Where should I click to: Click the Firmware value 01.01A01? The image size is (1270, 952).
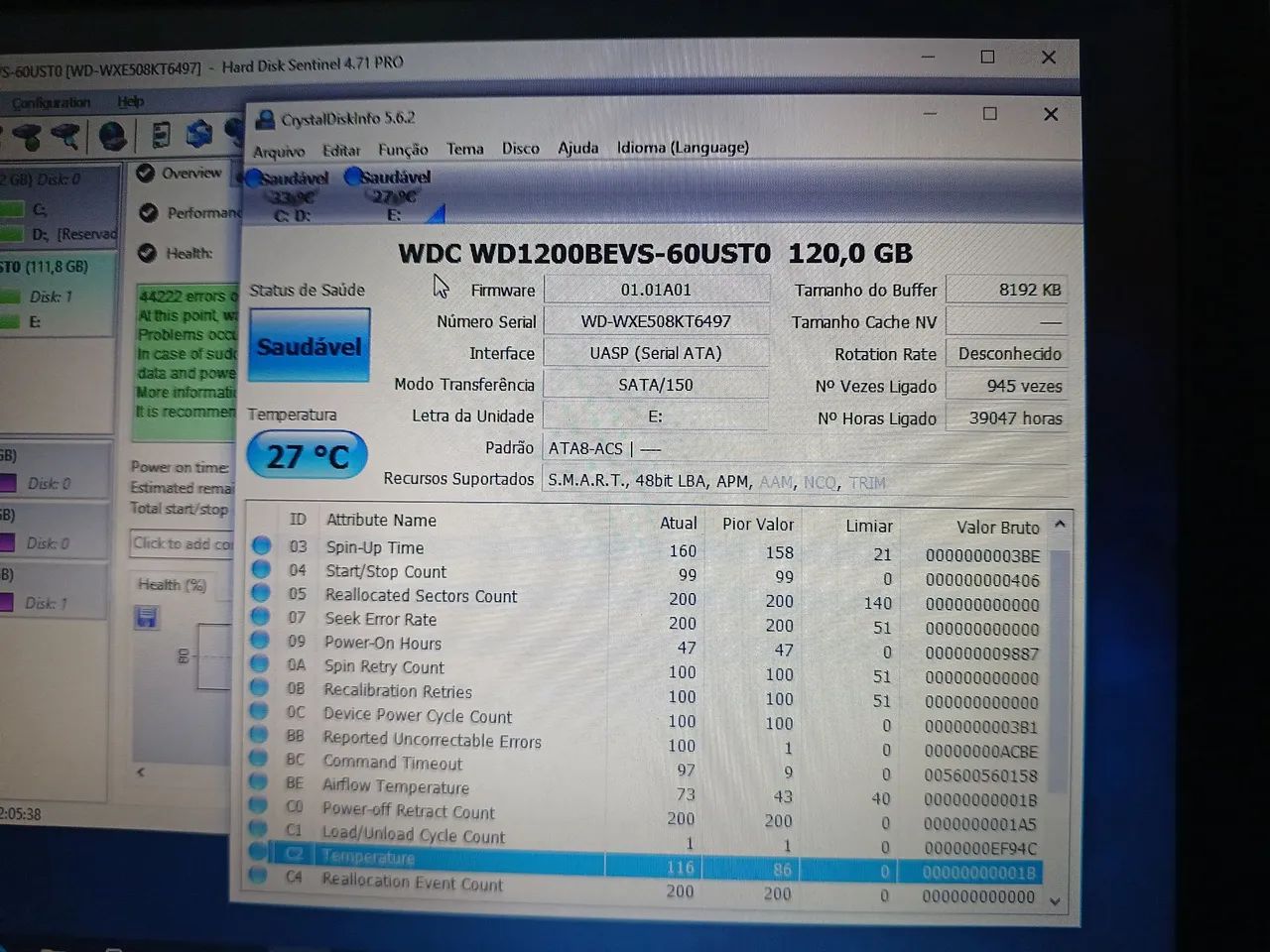pos(656,290)
